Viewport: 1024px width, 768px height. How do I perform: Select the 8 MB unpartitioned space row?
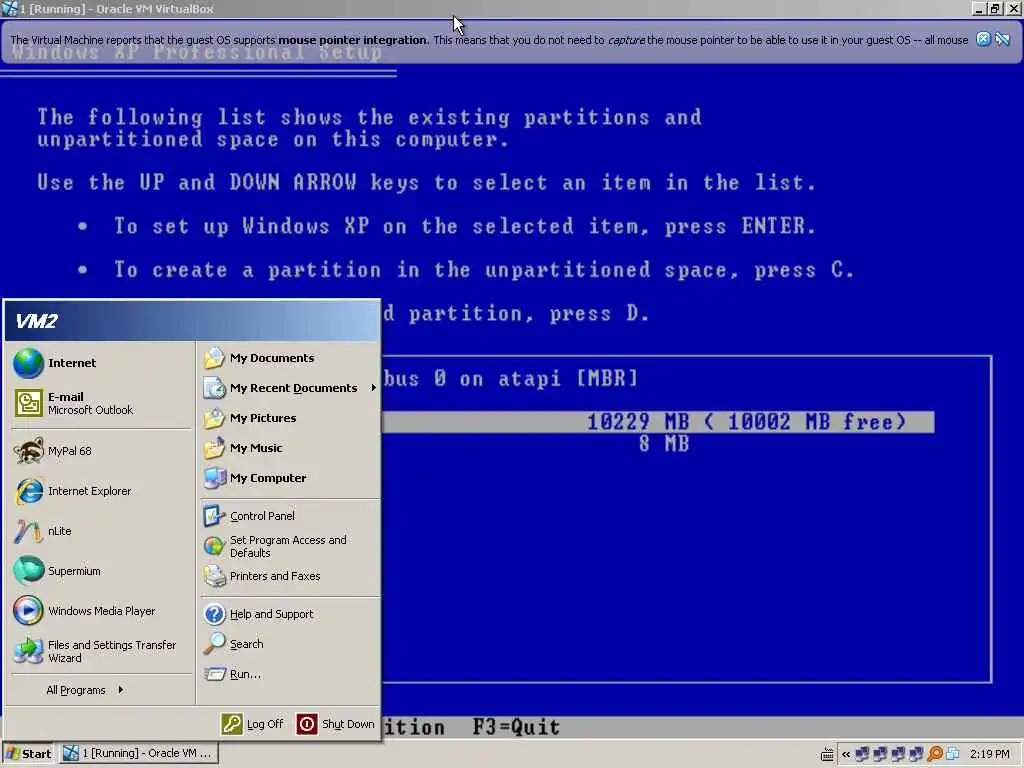tap(664, 444)
